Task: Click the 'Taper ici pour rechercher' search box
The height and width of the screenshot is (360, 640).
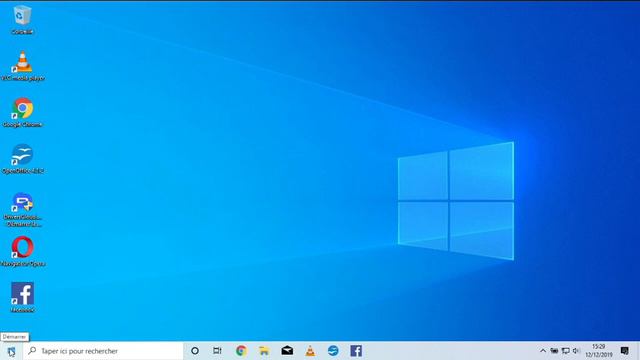Action: pyautogui.click(x=103, y=351)
